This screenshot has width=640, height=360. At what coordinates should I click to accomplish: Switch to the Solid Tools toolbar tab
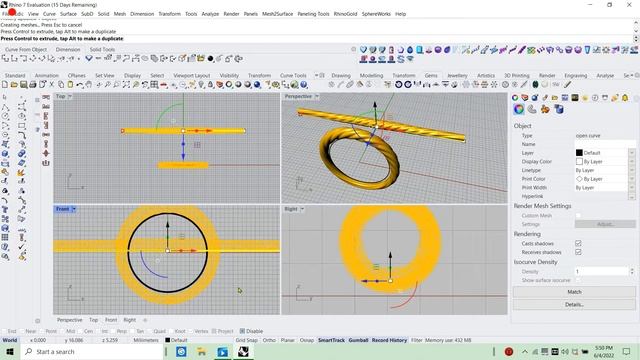pos(102,49)
